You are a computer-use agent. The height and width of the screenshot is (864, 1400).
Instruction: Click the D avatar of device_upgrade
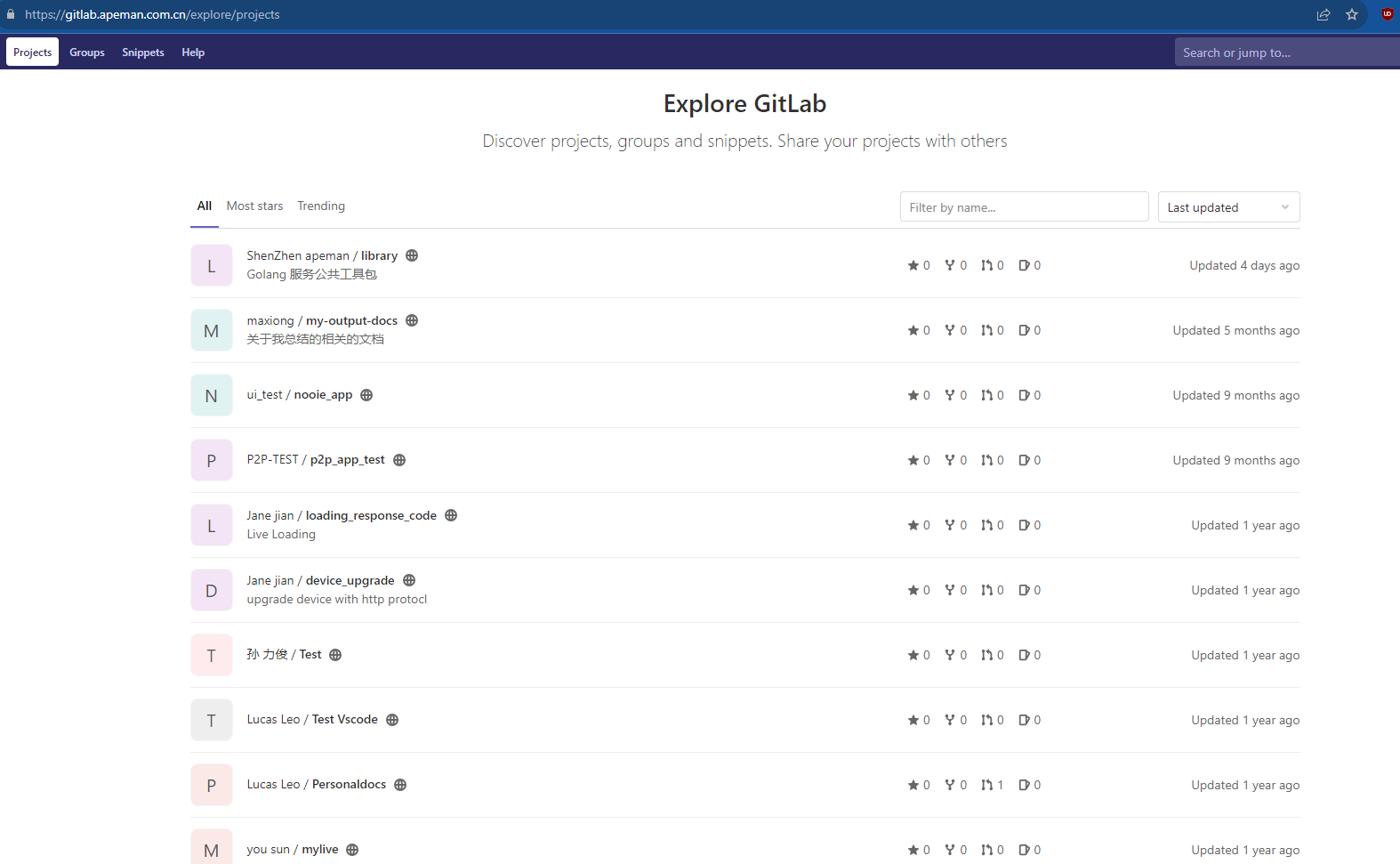coord(212,590)
